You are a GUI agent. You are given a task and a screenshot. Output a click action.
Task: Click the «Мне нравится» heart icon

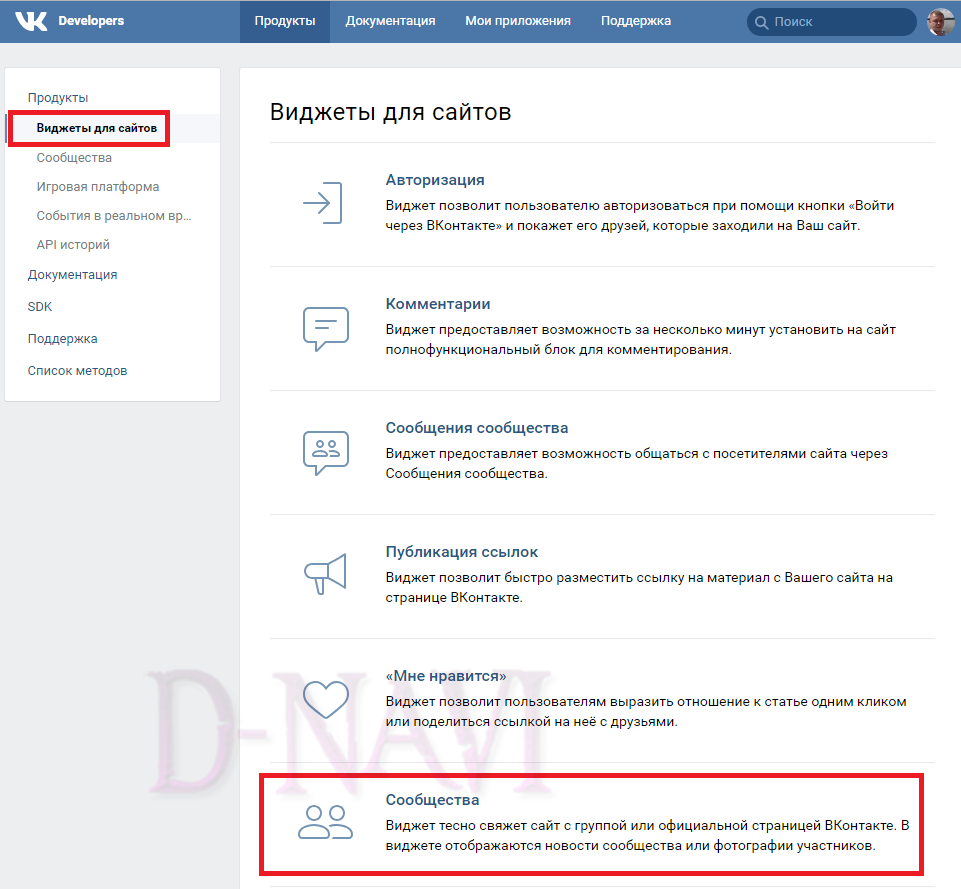(x=326, y=699)
